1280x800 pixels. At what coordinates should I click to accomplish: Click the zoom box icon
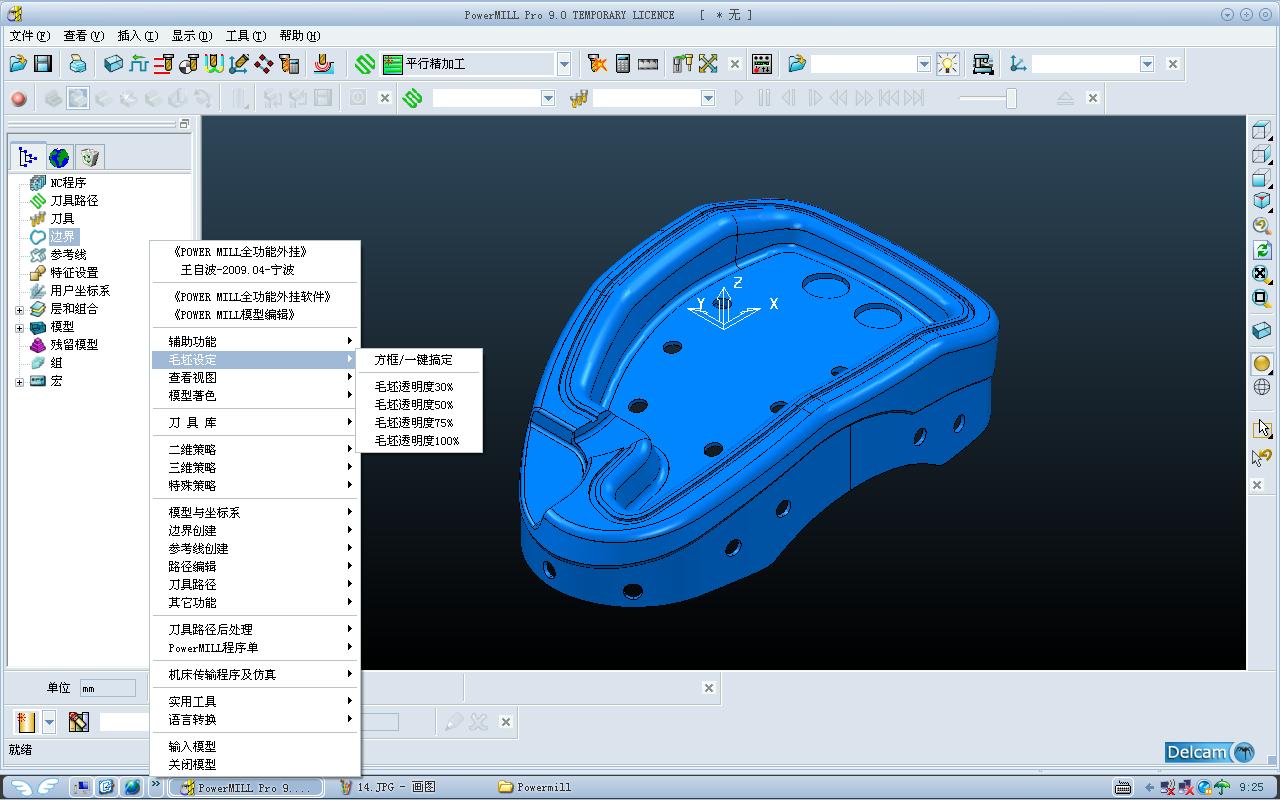[x=1262, y=297]
